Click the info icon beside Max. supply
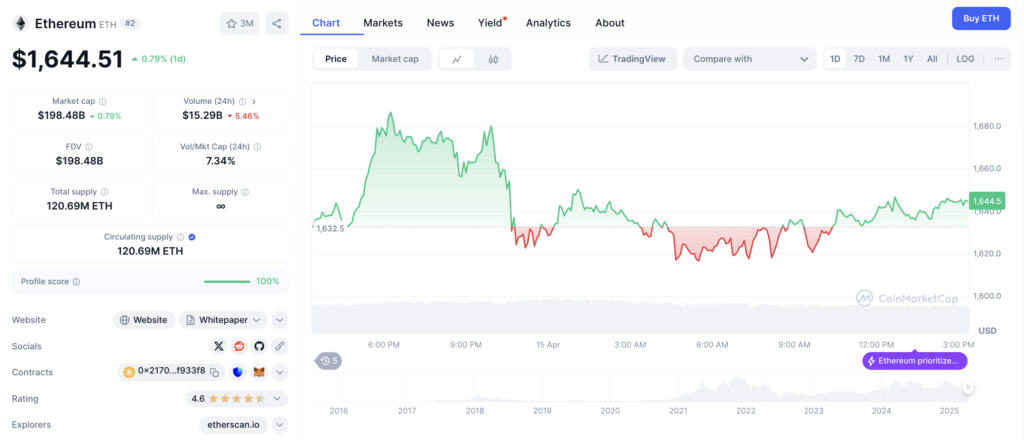Viewport: 1024px width, 440px height. (246, 193)
